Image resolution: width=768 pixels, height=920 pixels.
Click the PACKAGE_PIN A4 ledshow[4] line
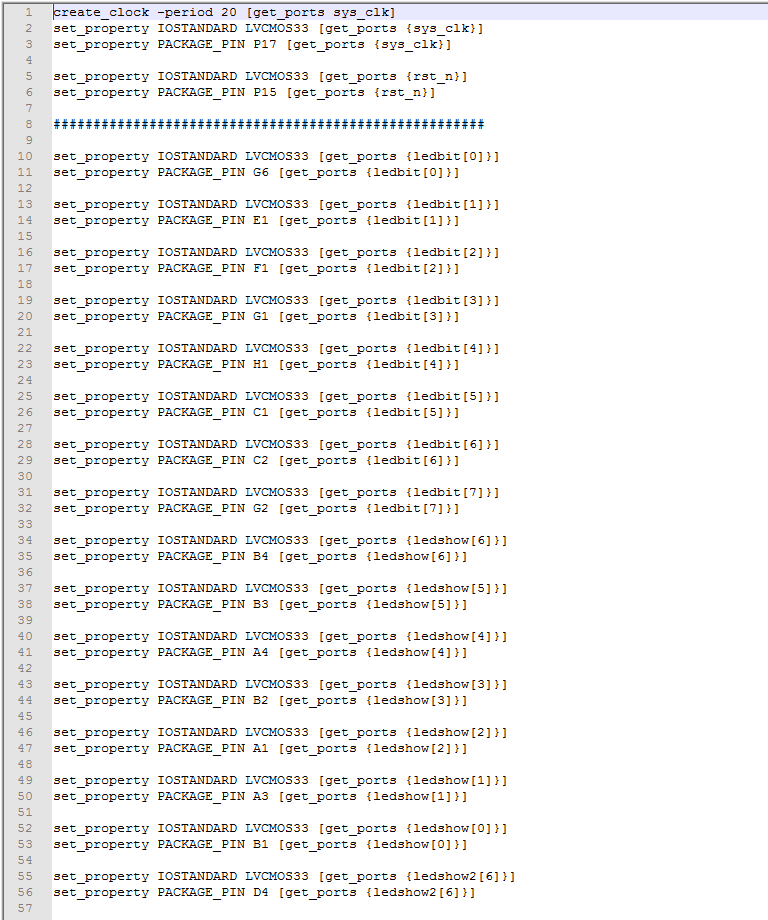click(x=260, y=652)
